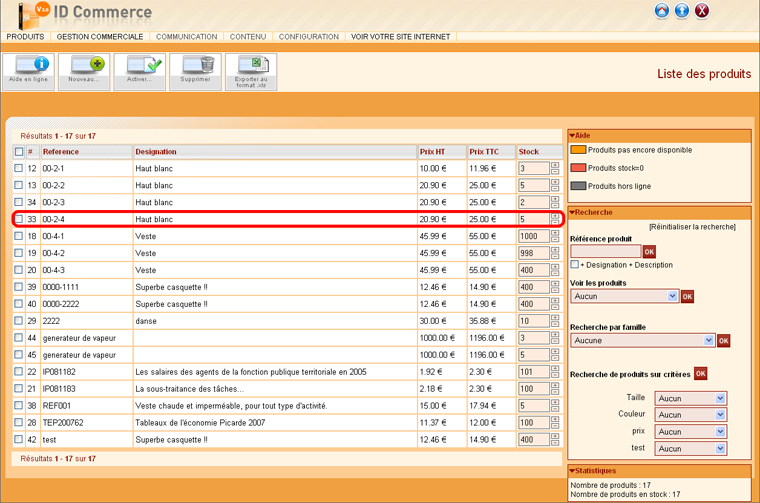Click stock stepper for reference TEP200762
This screenshot has width=760, height=503.
[555, 423]
